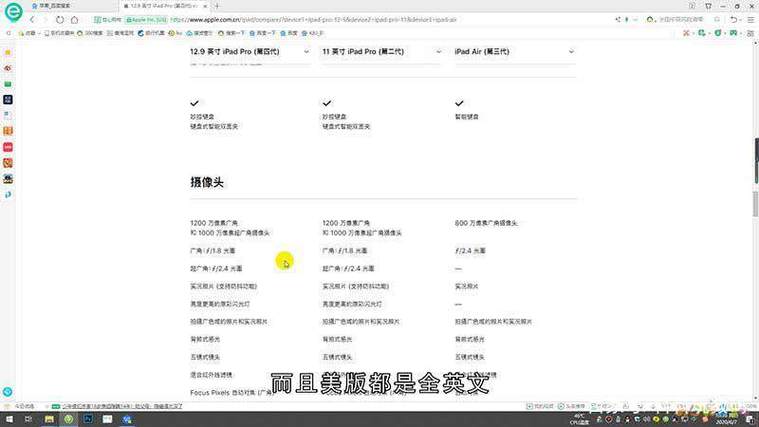Image resolution: width=759 pixels, height=427 pixels.
Task: Click the green 360 browser taskbar icon
Action: click(x=69, y=419)
